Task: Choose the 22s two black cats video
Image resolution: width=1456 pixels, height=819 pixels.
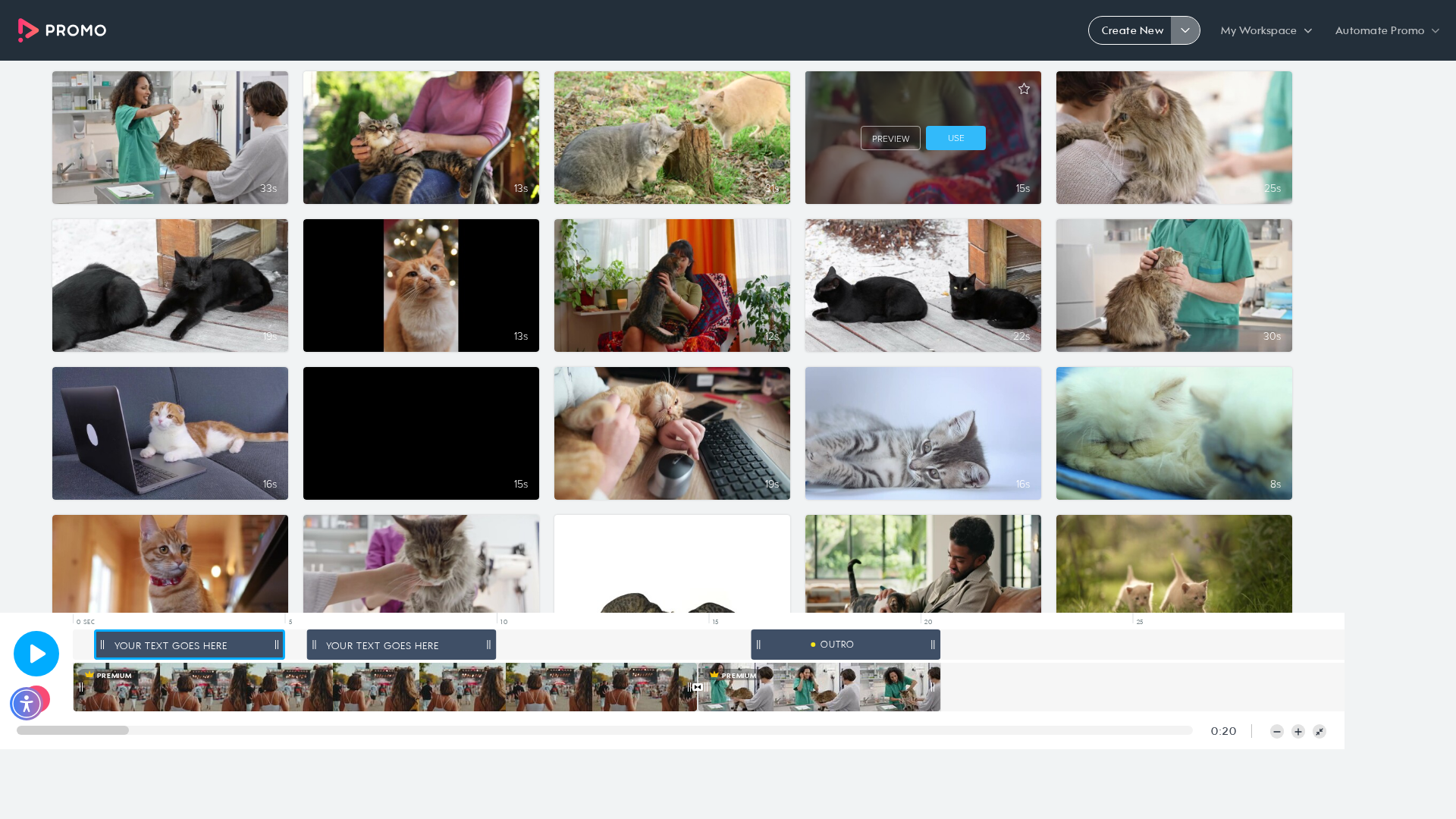Action: coord(923,285)
